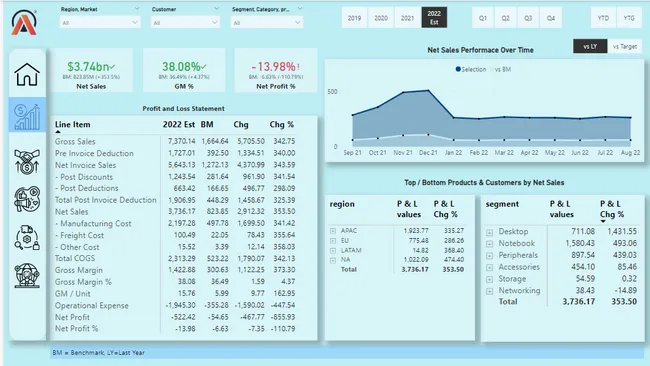Image resolution: width=650 pixels, height=366 pixels.
Task: Filter by quarter Q4
Action: [551, 18]
